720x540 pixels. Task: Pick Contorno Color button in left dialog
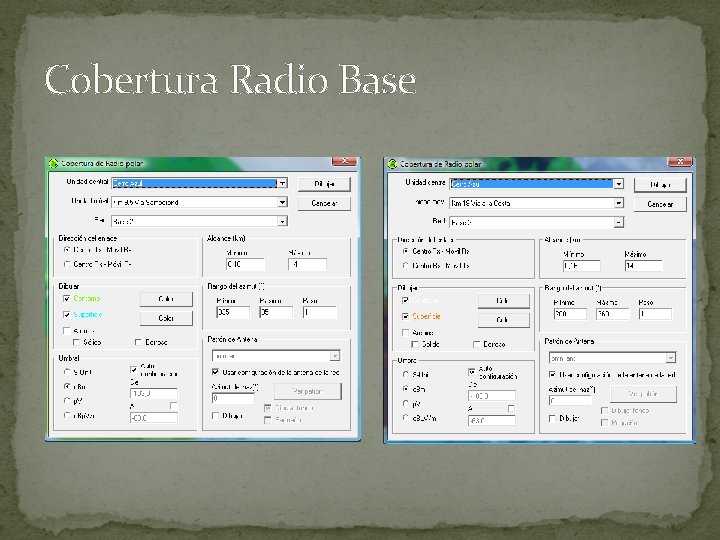tap(166, 299)
